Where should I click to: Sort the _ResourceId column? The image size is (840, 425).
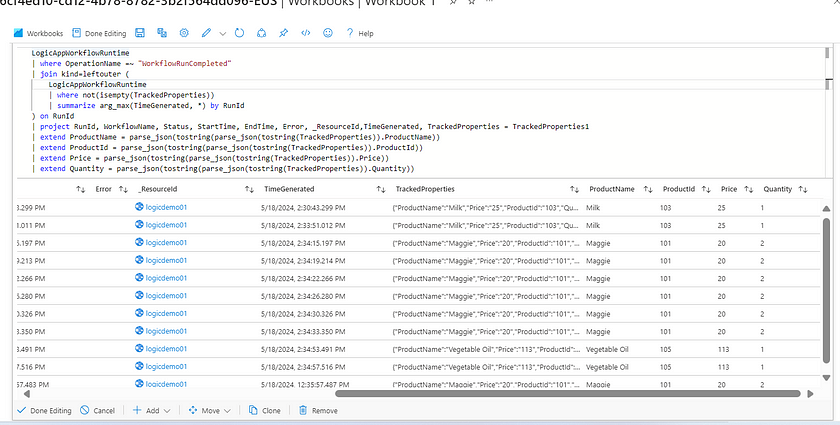(249, 189)
